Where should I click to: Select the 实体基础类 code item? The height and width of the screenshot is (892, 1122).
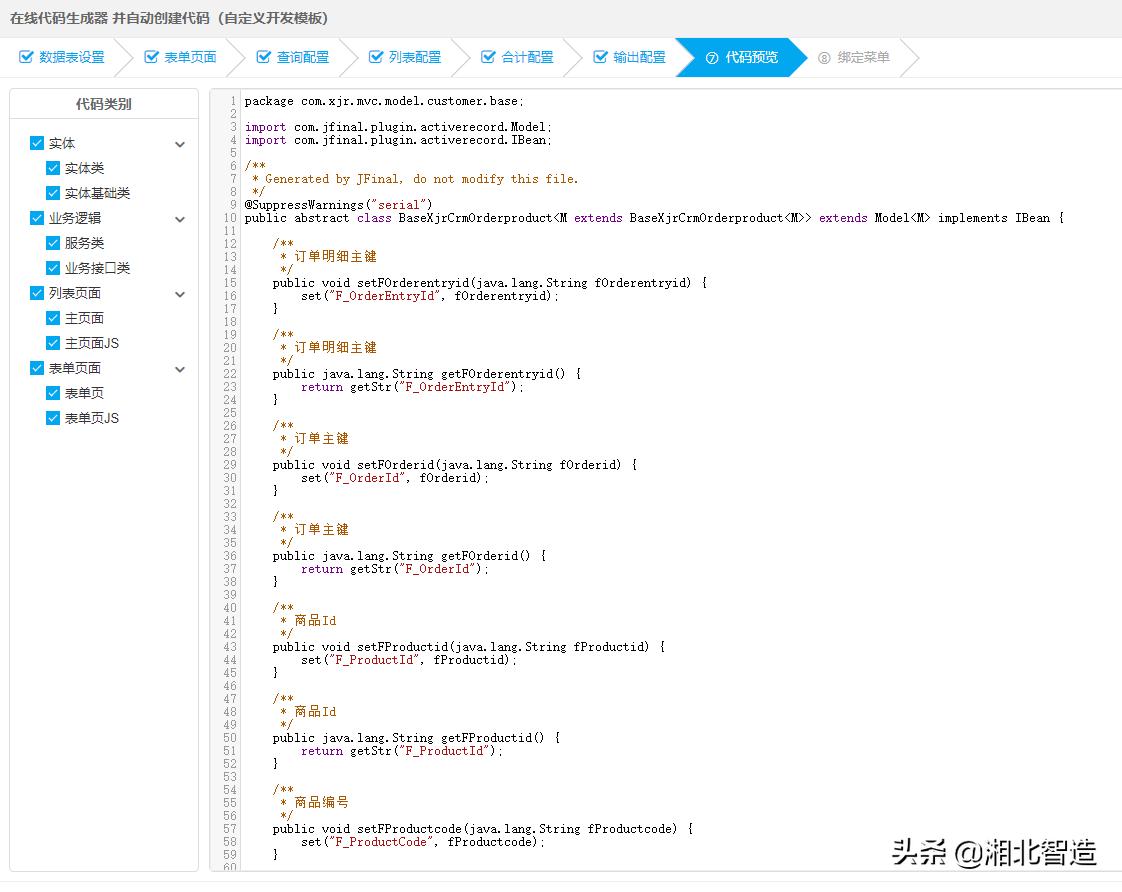[x=97, y=193]
